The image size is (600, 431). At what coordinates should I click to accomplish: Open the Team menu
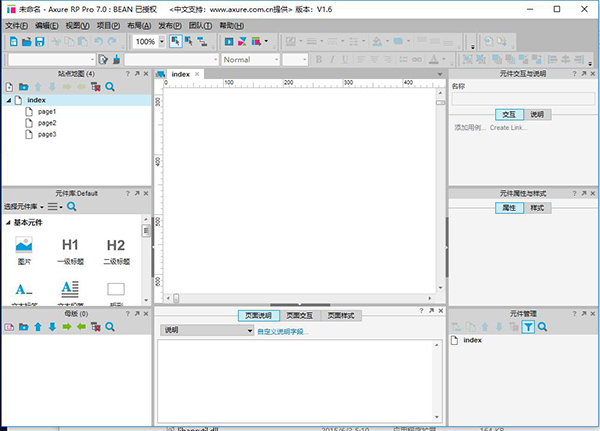pyautogui.click(x=200, y=26)
